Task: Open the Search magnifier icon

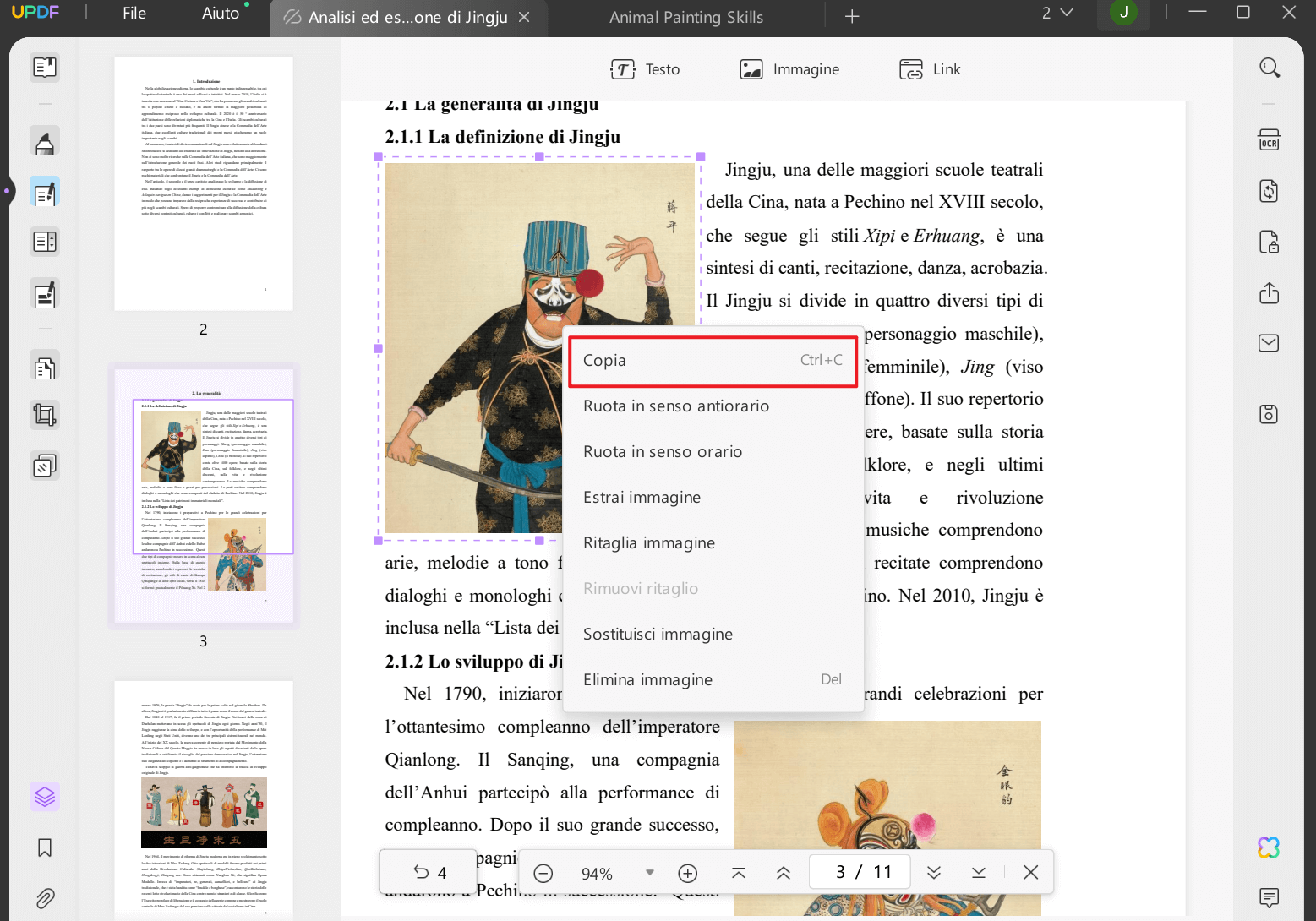Action: tap(1269, 68)
